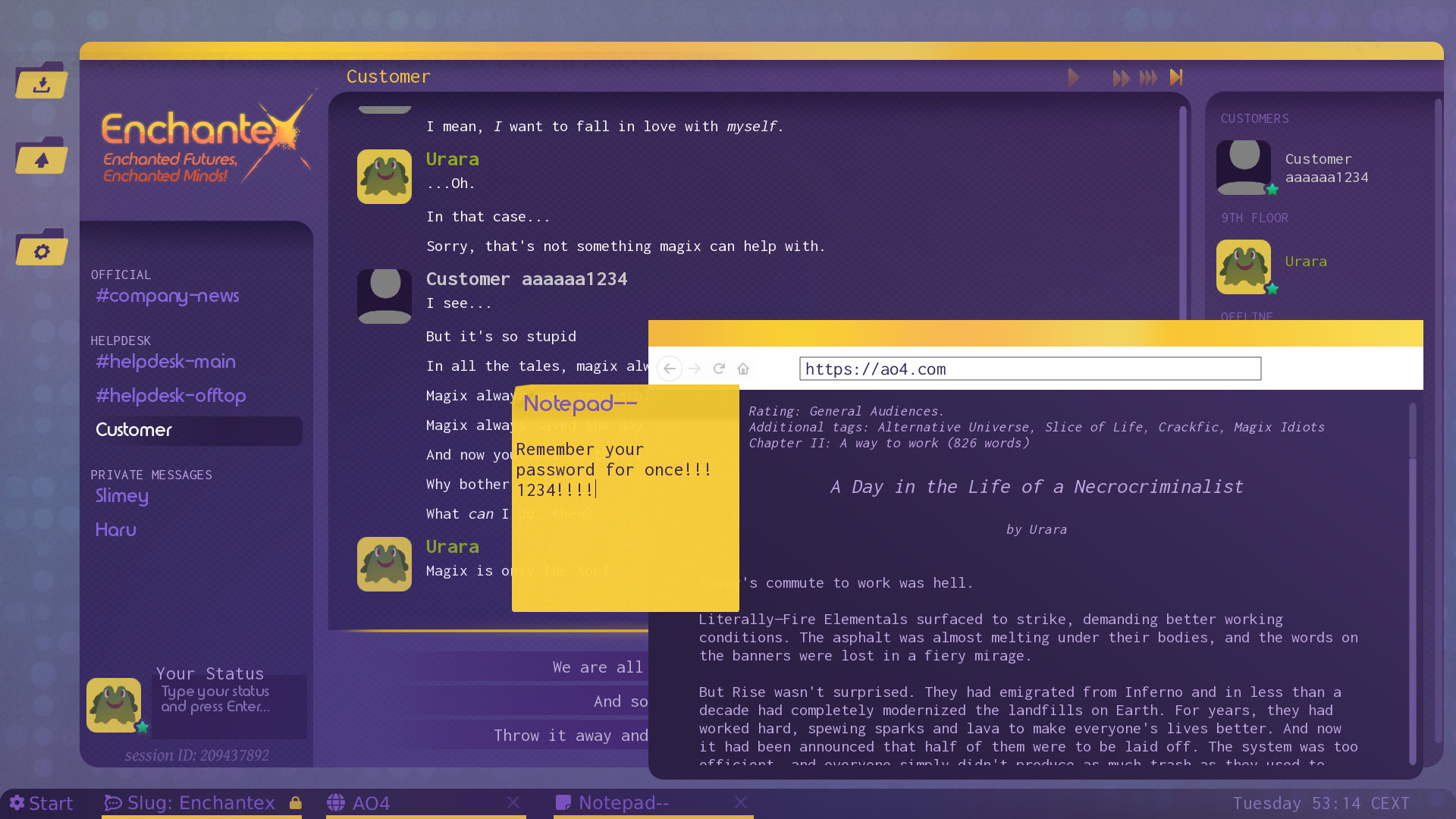This screenshot has width=1456, height=819.
Task: Open the #helpdesk-offtop channel
Action: tap(171, 396)
